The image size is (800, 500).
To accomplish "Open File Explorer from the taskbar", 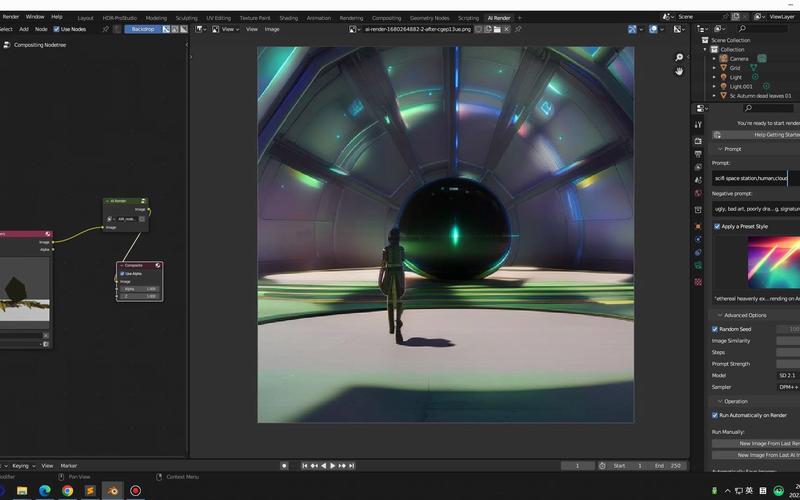I will pyautogui.click(x=22, y=491).
